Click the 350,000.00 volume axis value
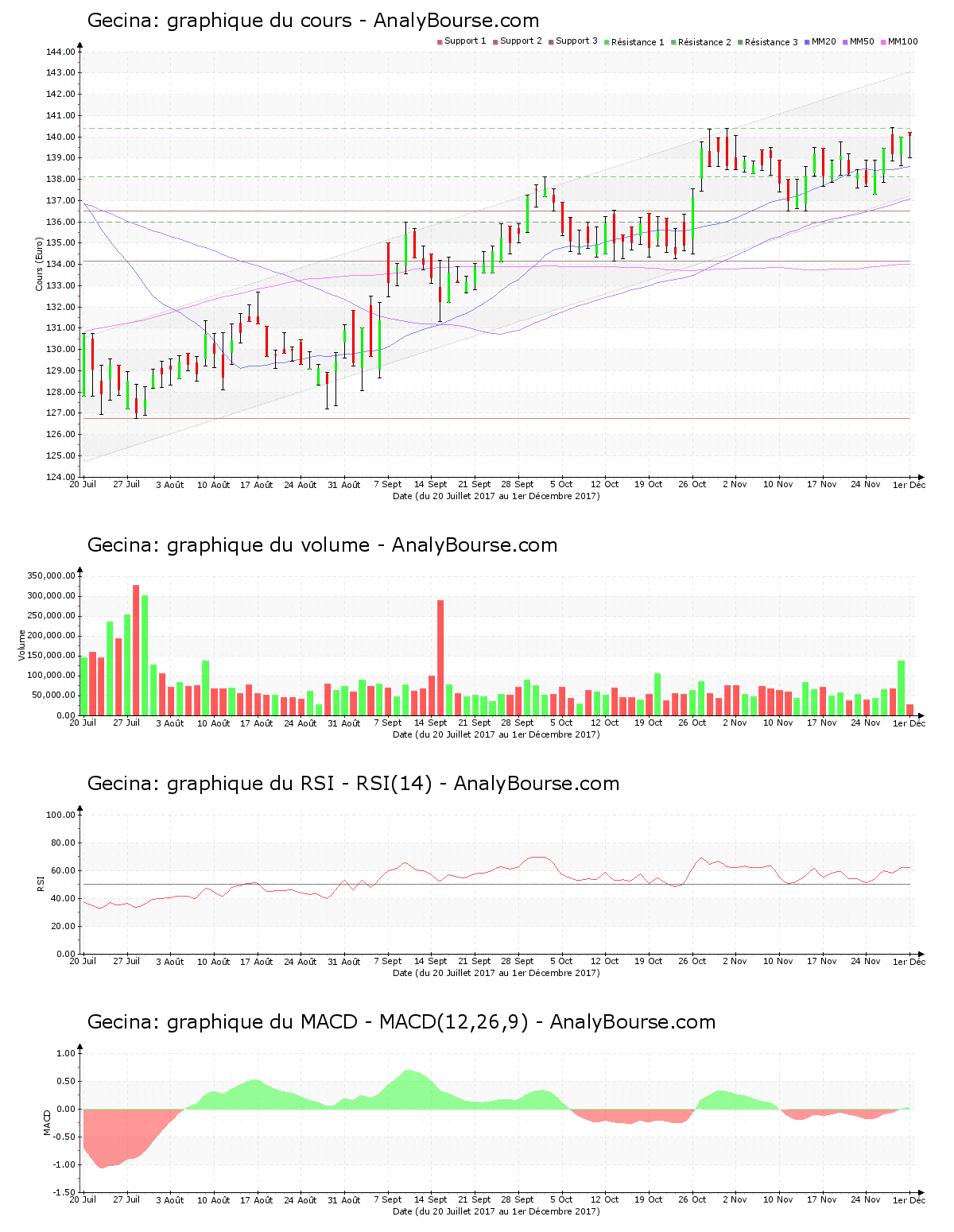Image resolution: width=954 pixels, height=1232 pixels. point(52,575)
